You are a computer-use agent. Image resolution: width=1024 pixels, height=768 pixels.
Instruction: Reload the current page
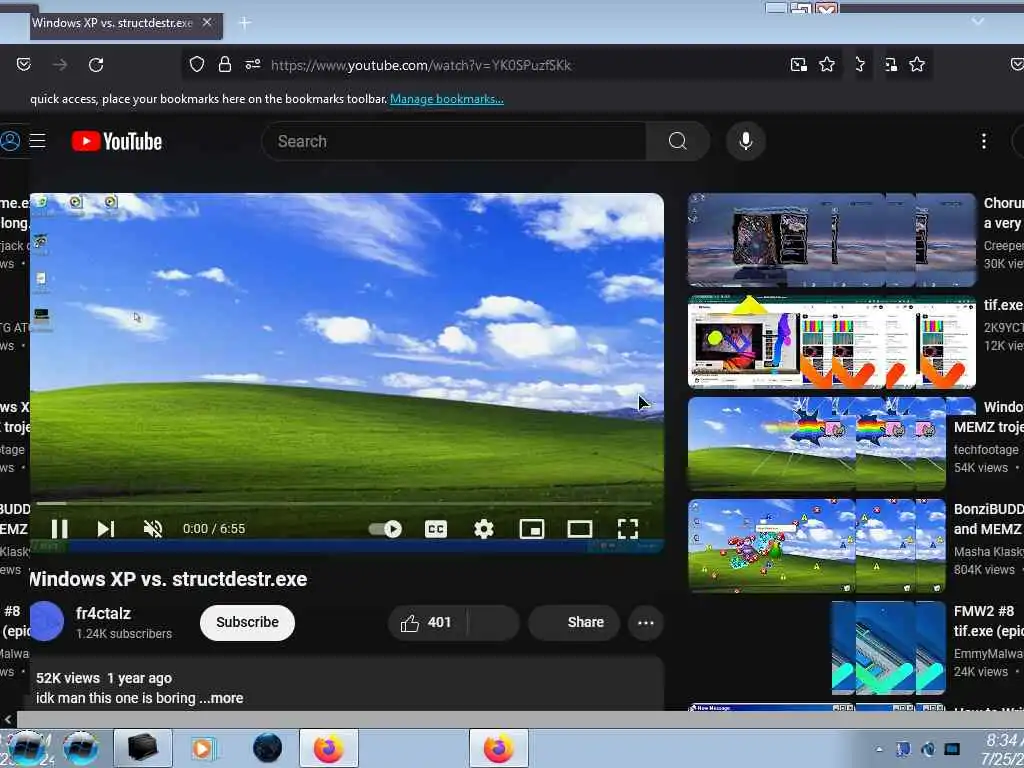tap(96, 65)
